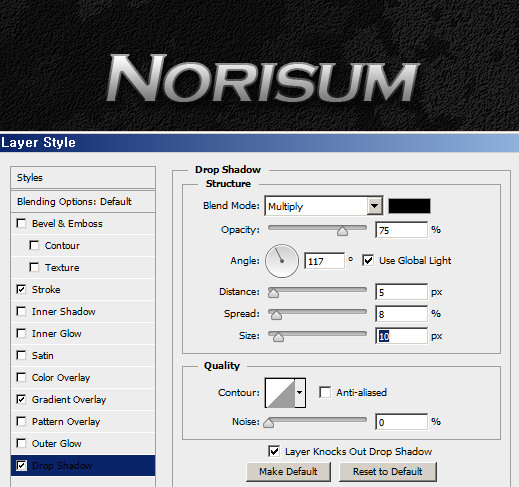Viewport: 519px width, 487px height.
Task: Open Blending Options: Default
Action: click(83, 202)
